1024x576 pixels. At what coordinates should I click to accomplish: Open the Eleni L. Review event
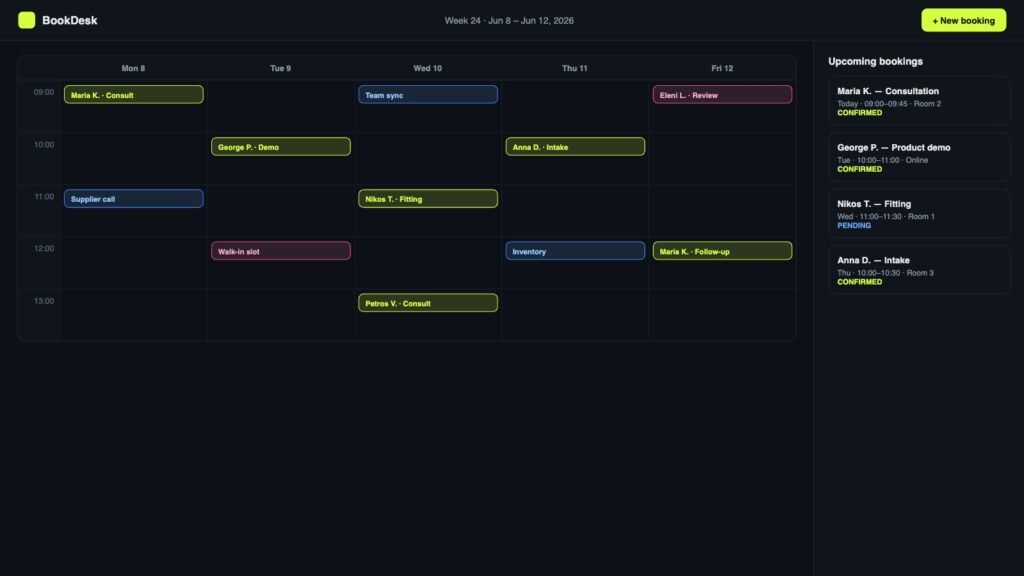coord(722,95)
